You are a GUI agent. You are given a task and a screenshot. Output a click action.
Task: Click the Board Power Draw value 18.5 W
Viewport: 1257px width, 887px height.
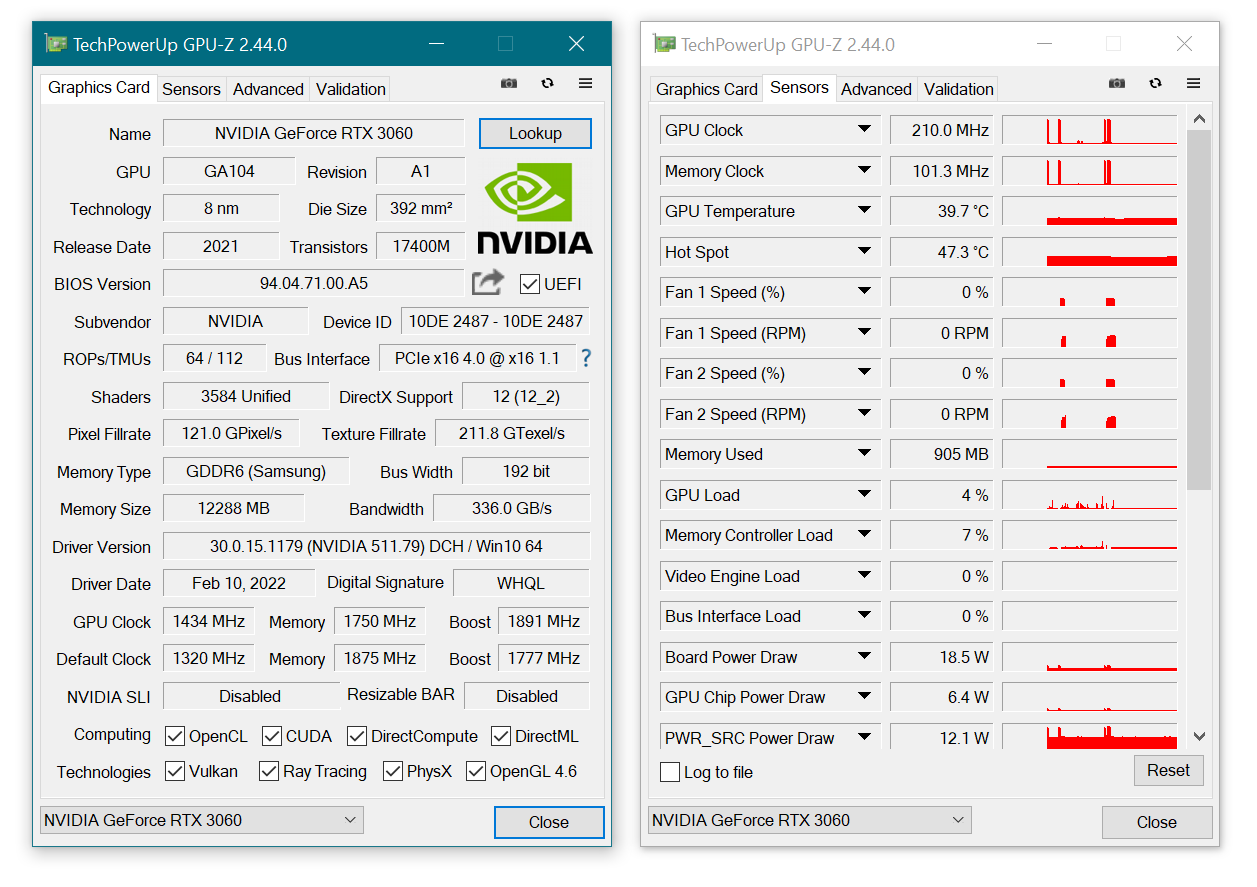(x=940, y=657)
